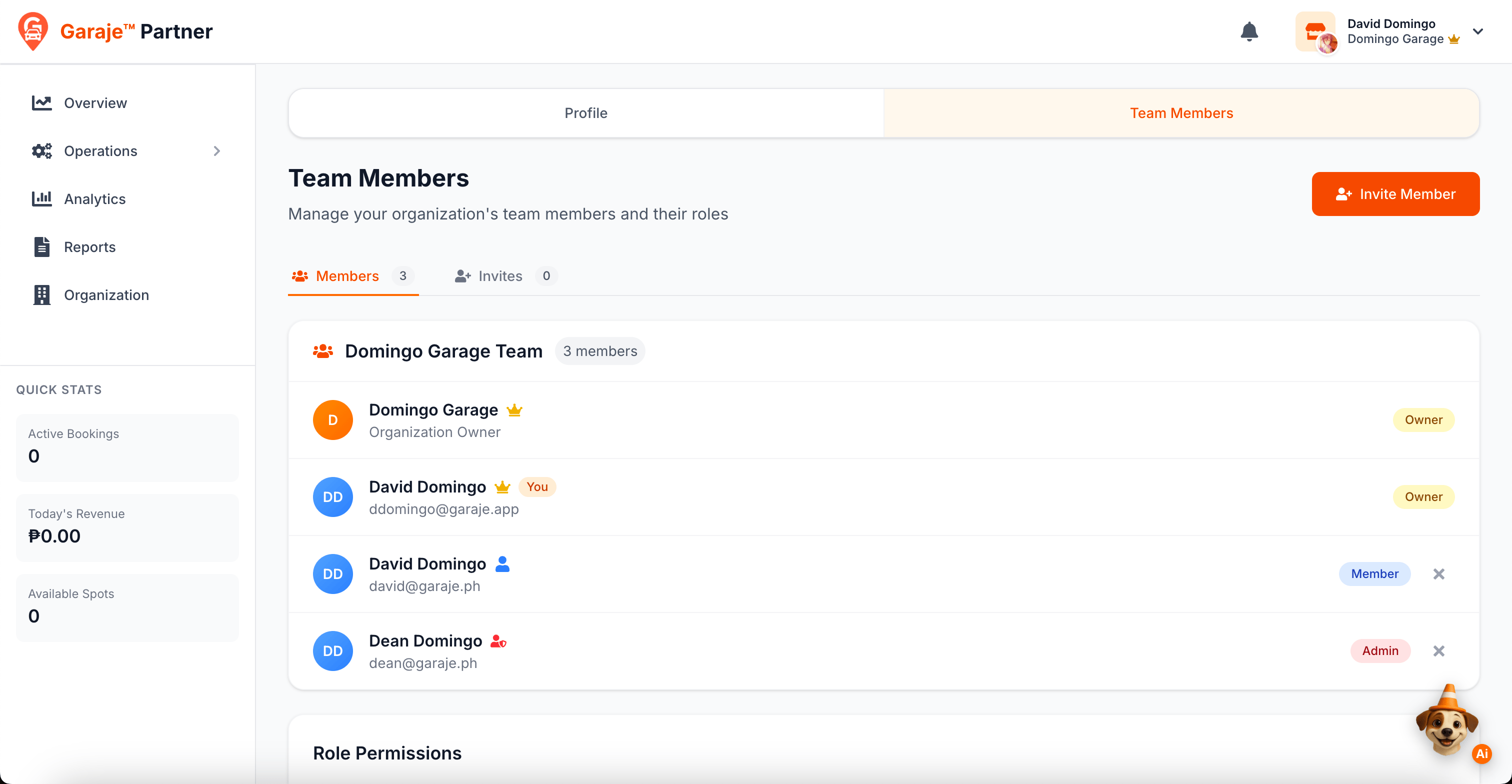Viewport: 1512px width, 784px height.
Task: Remove david@garaje.ph with the X icon
Action: [1438, 573]
